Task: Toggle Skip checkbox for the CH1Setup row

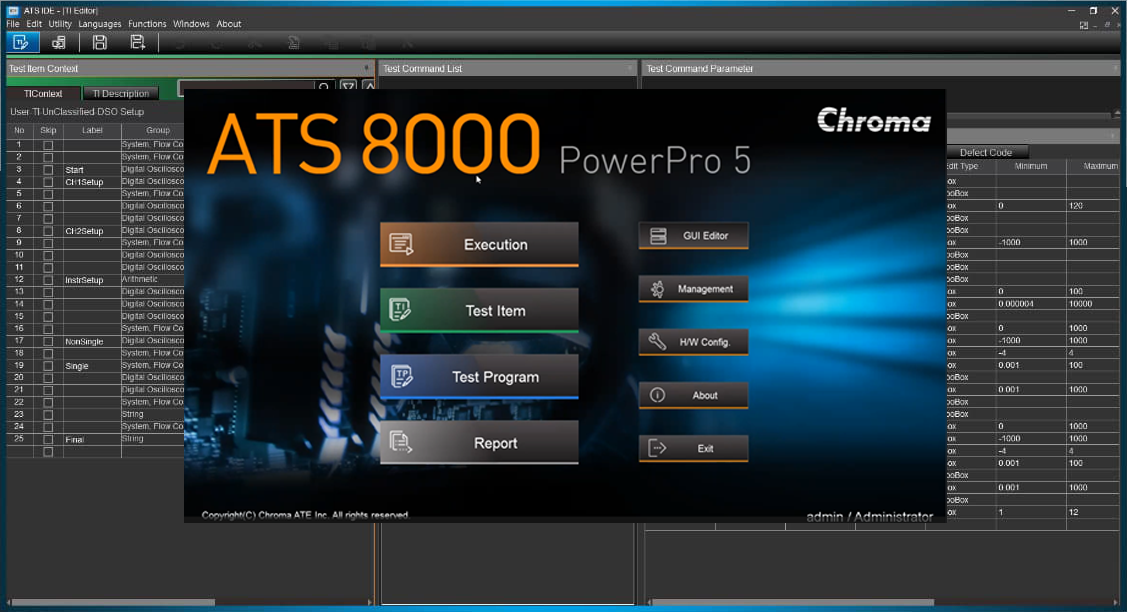Action: [x=48, y=182]
